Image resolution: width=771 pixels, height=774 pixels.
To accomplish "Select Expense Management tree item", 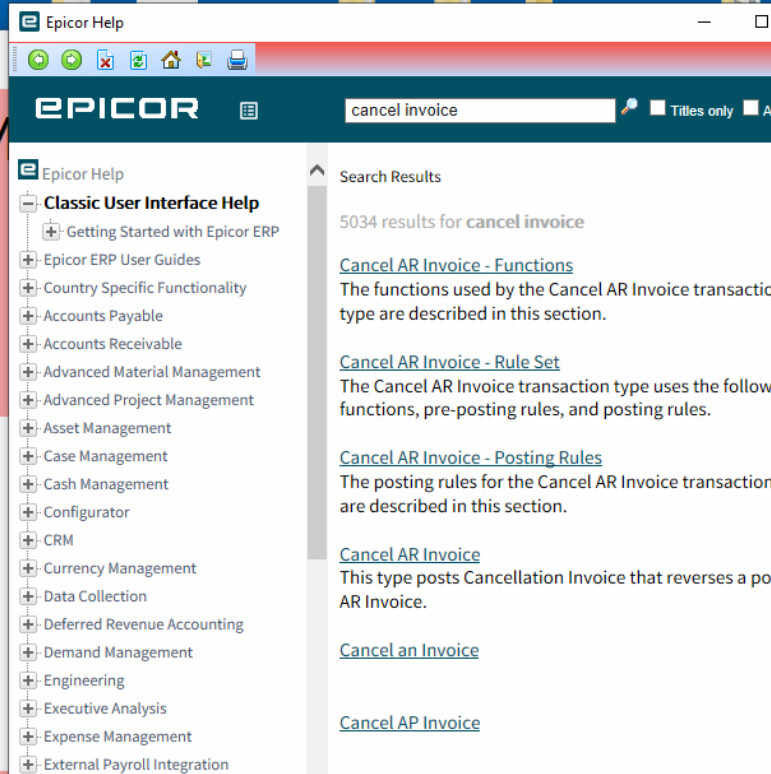I will (117, 736).
